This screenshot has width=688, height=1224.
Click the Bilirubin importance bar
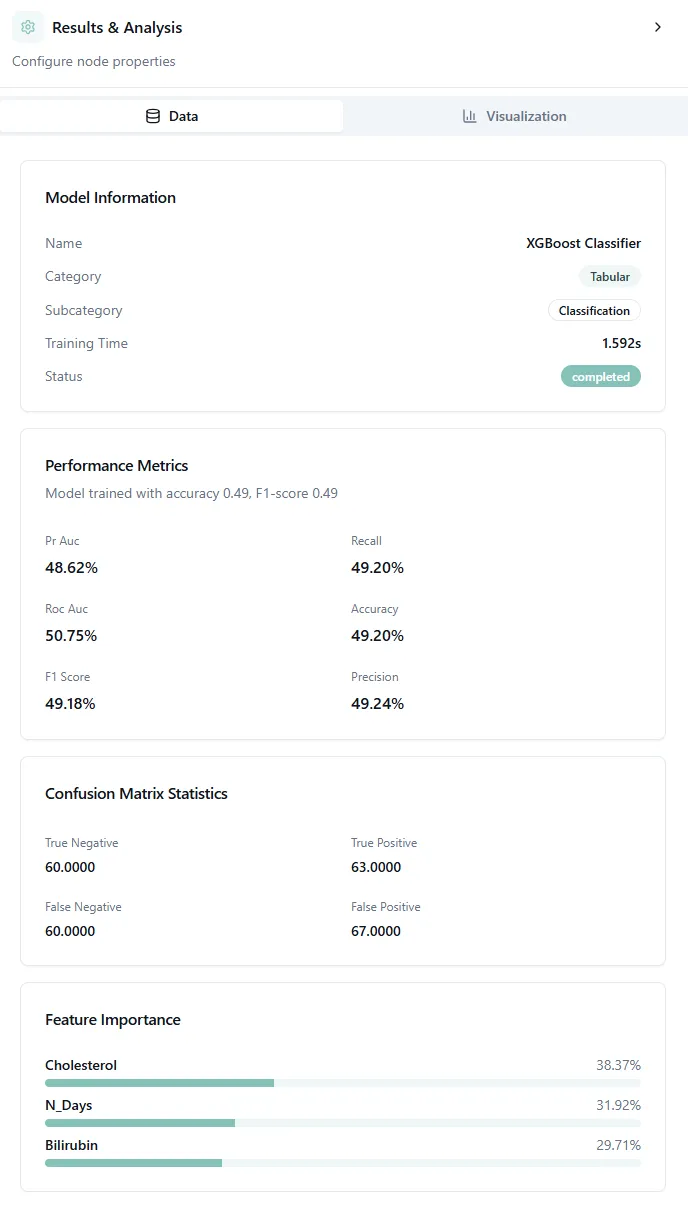click(x=342, y=1163)
